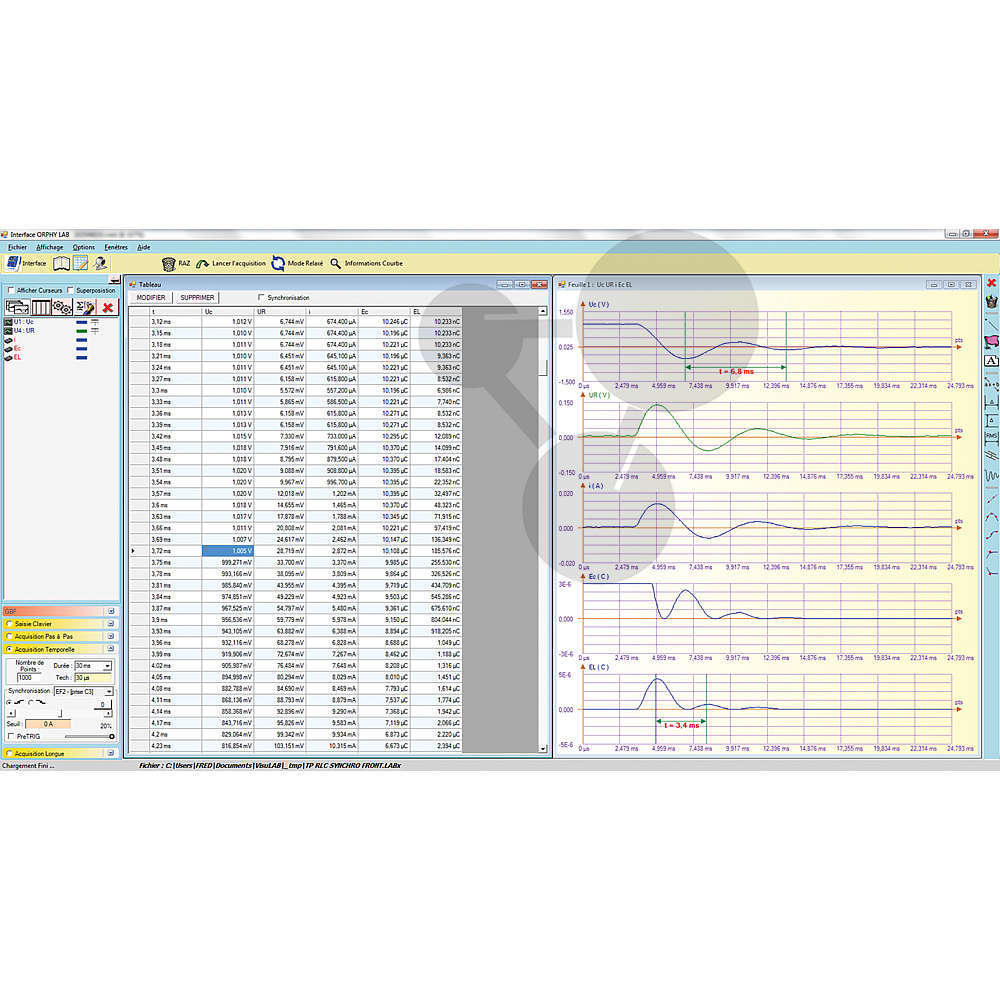This screenshot has height=1000, width=1000.
Task: Click the SUPPRIMER button
Action: (197, 298)
